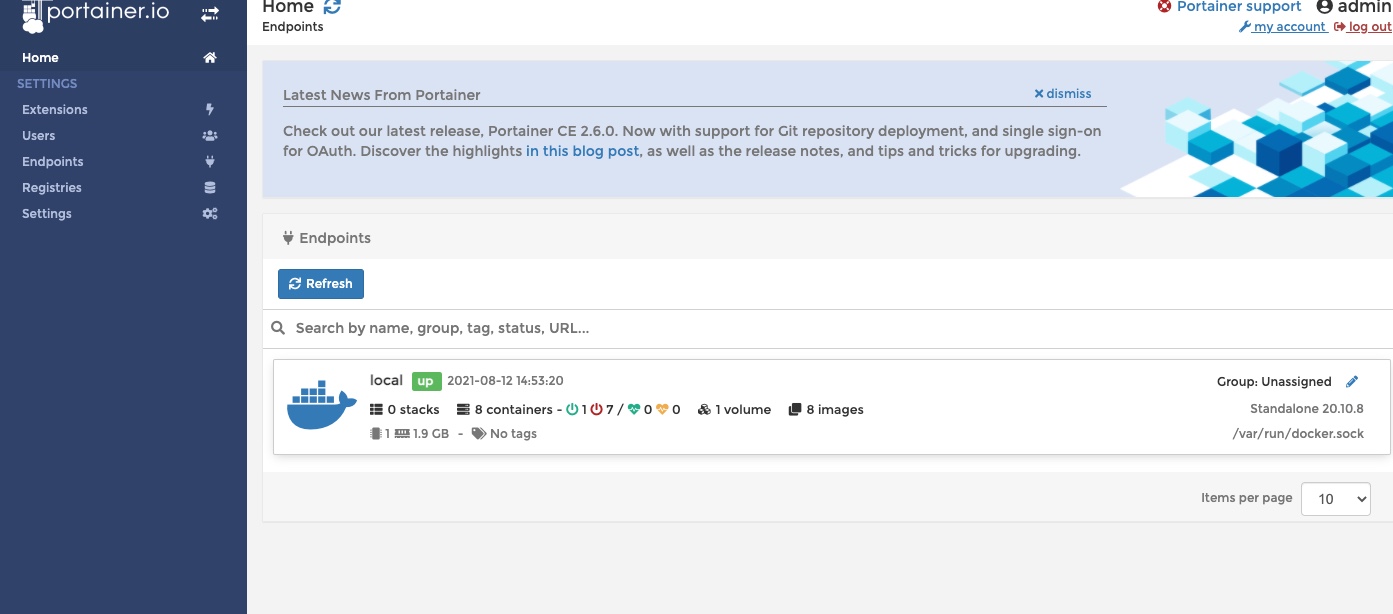The width and height of the screenshot is (1393, 614).
Task: Click the house icon next to Home
Action: pyautogui.click(x=209, y=58)
